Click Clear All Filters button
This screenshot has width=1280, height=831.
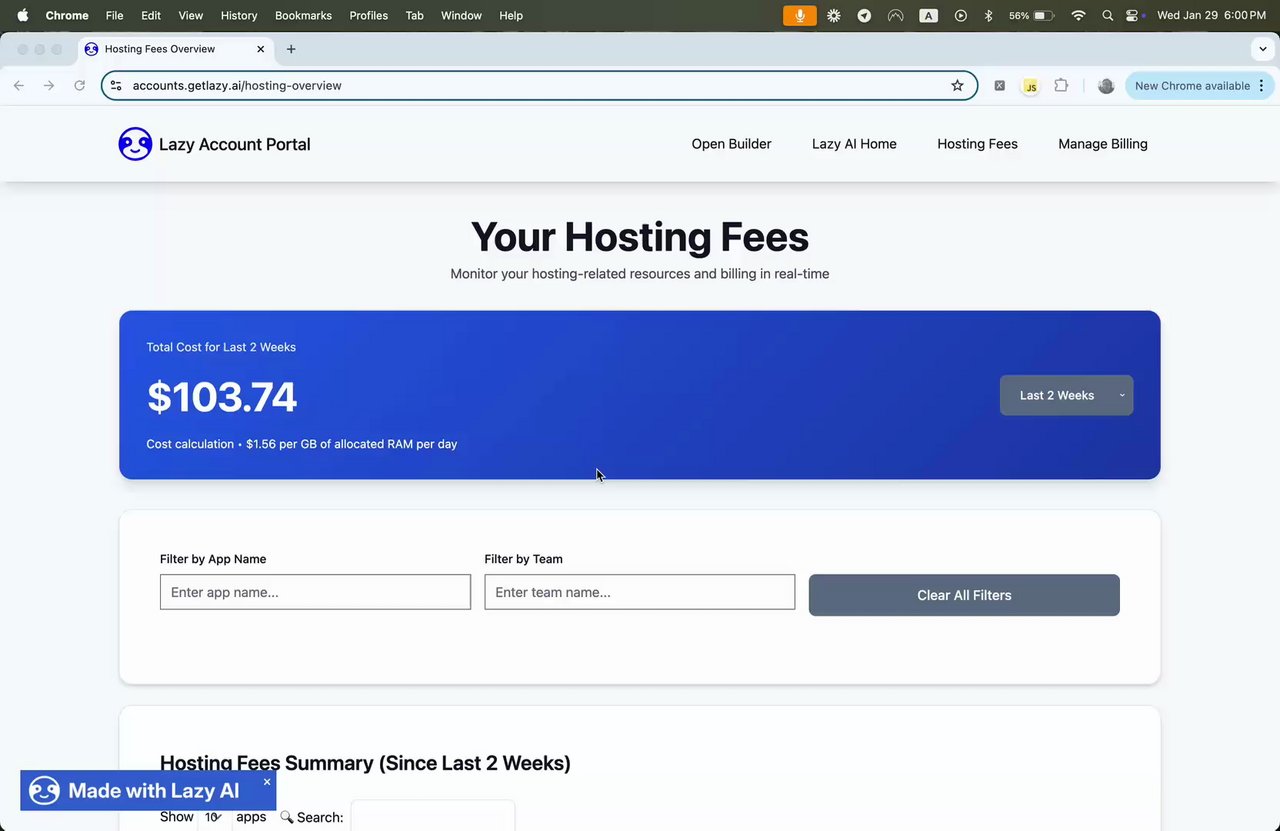[964, 595]
